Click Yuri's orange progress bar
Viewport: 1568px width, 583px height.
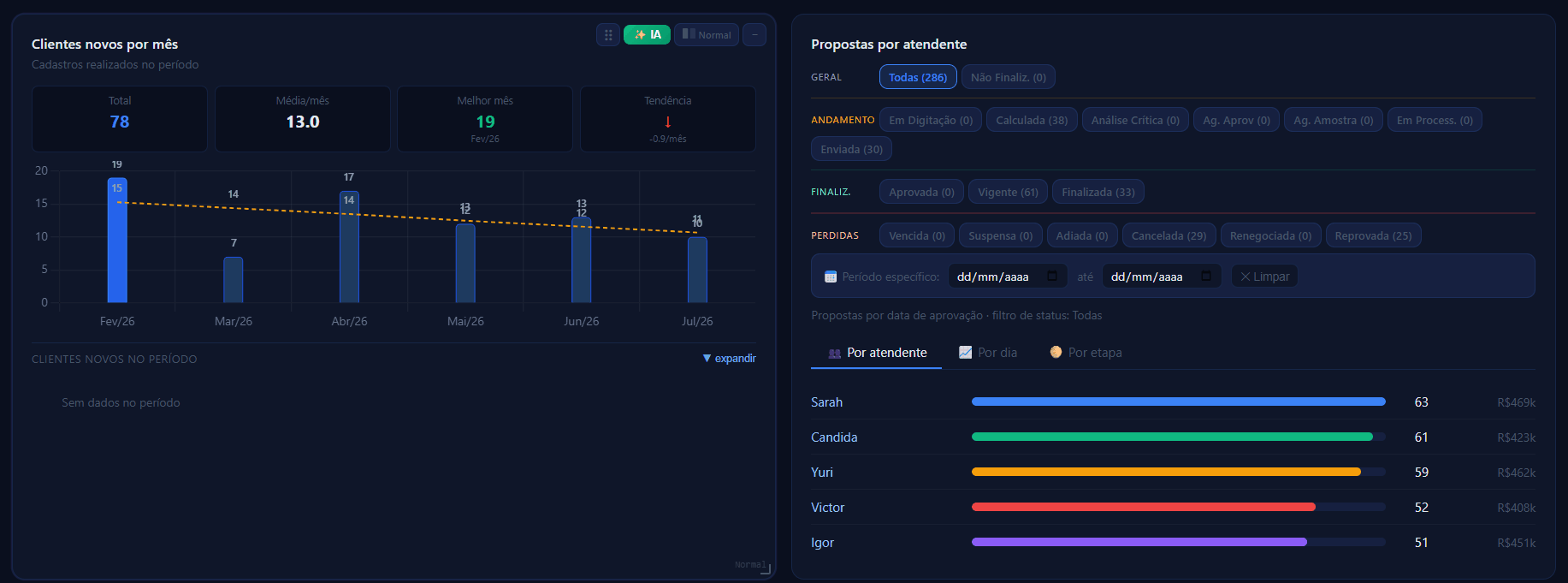1166,472
